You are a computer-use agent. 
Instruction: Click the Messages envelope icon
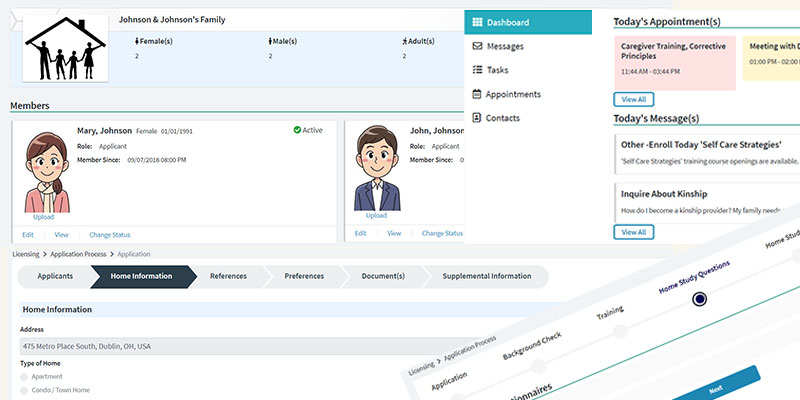coord(477,46)
